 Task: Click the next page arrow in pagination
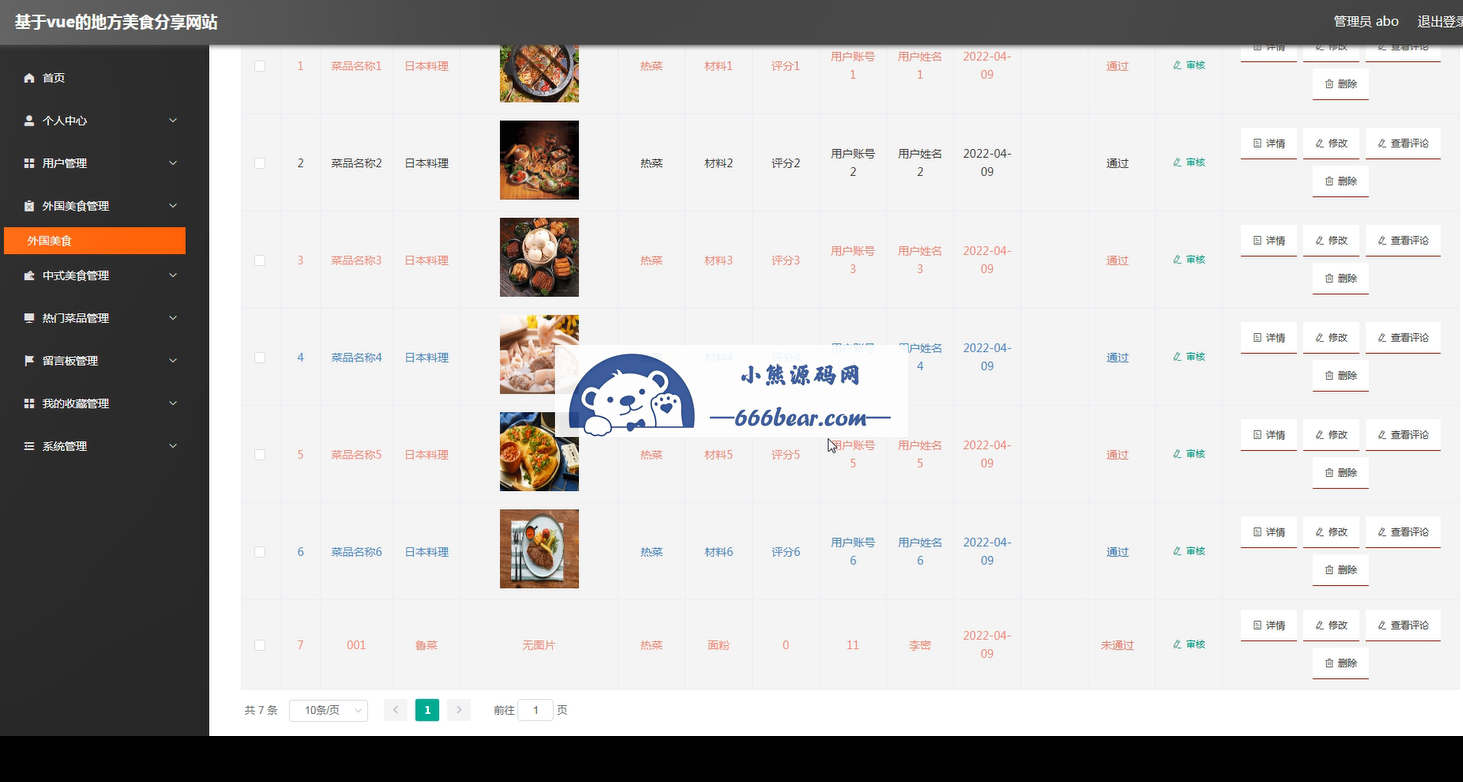click(459, 710)
